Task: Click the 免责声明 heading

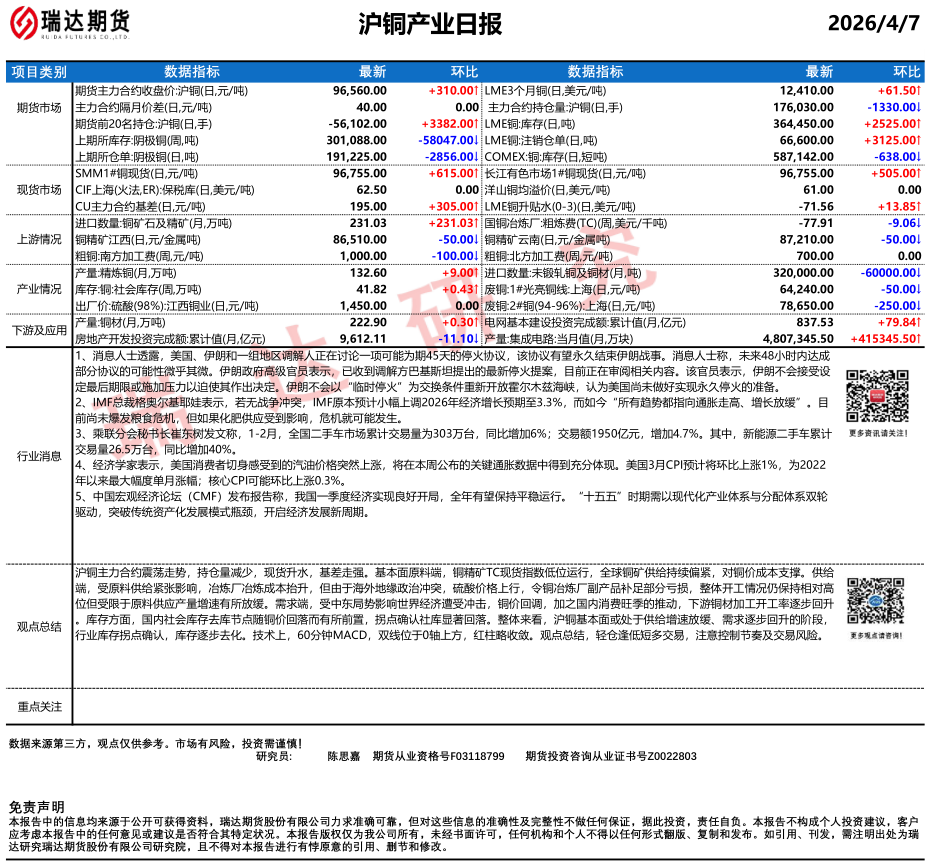Action: point(36,806)
